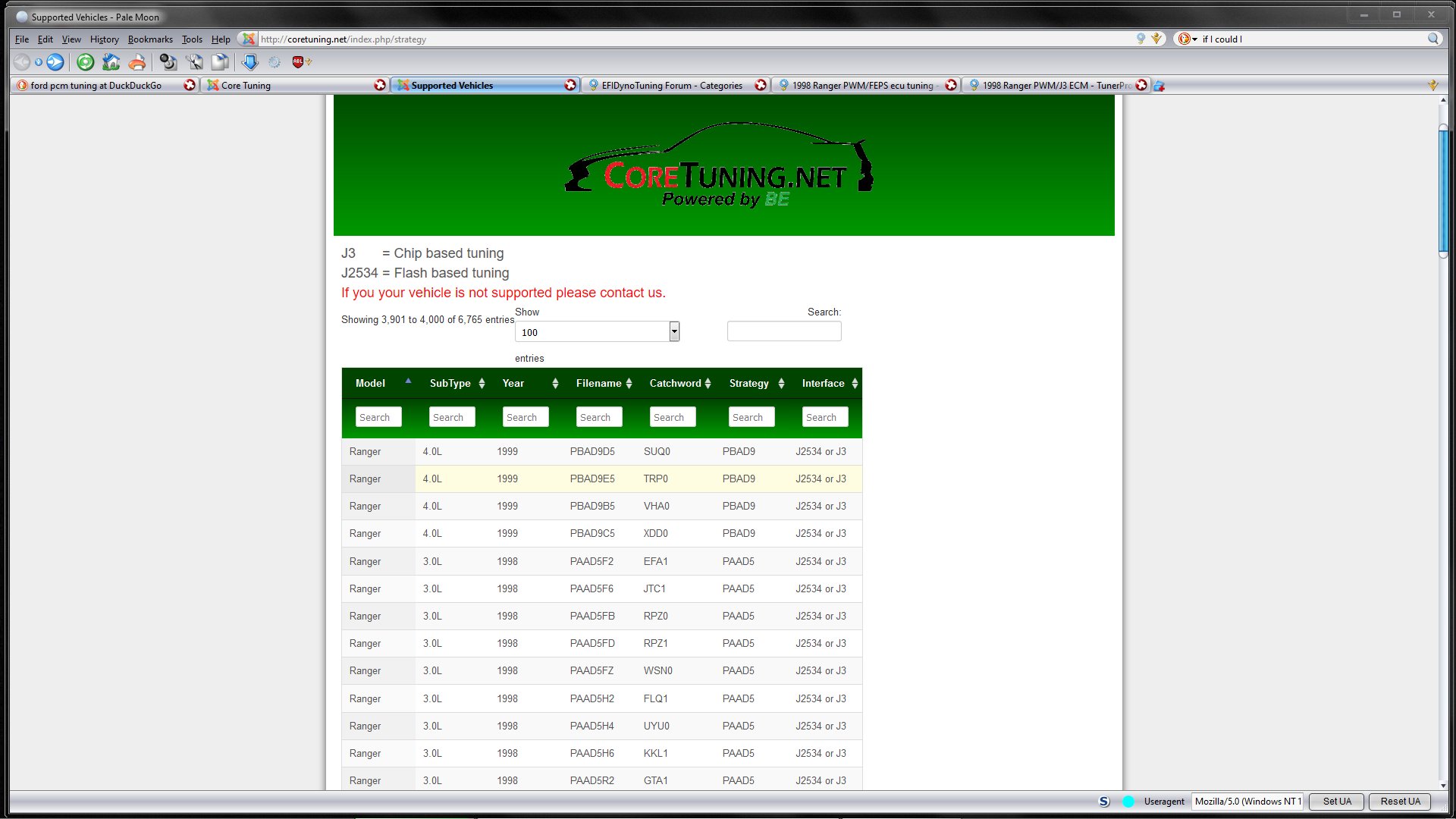Click the vertical scrollbar thumb
Image resolution: width=1456 pixels, height=819 pixels.
(x=1443, y=190)
